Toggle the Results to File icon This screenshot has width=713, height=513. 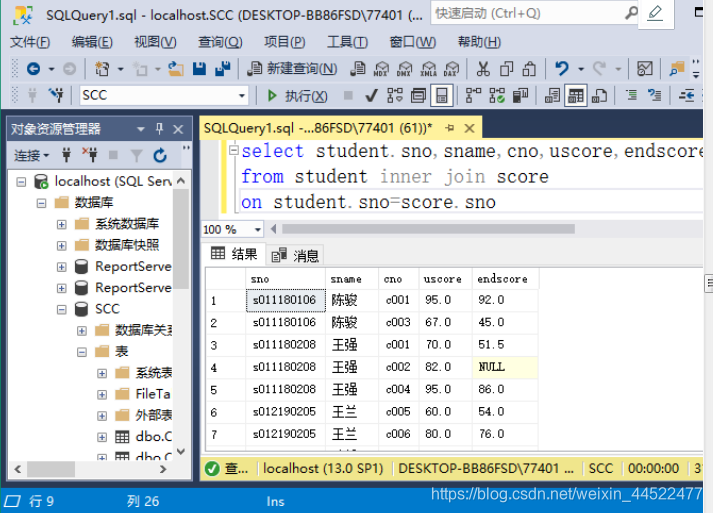coord(599,96)
